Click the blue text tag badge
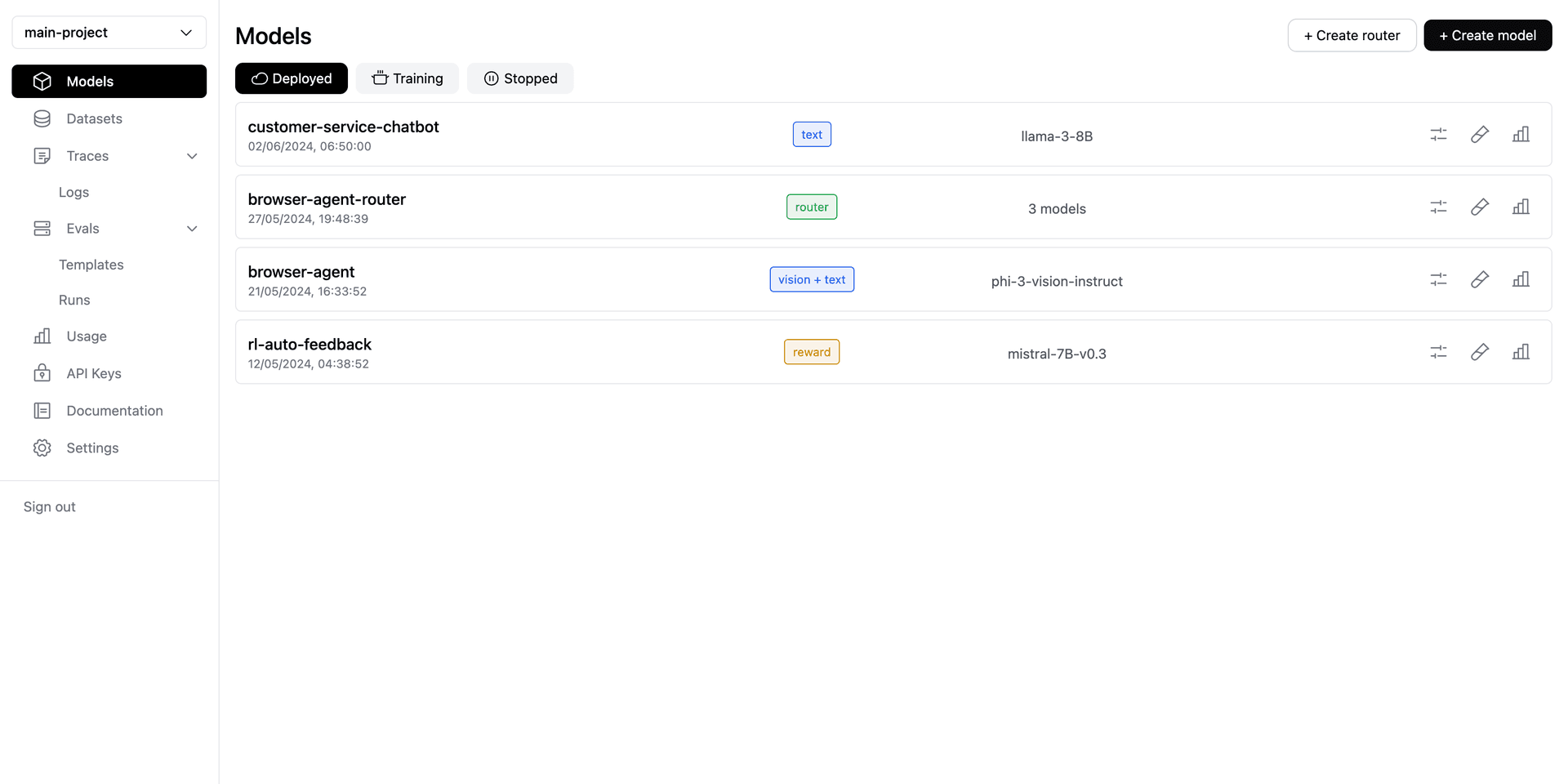Viewport: 1568px width, 784px height. (x=812, y=135)
